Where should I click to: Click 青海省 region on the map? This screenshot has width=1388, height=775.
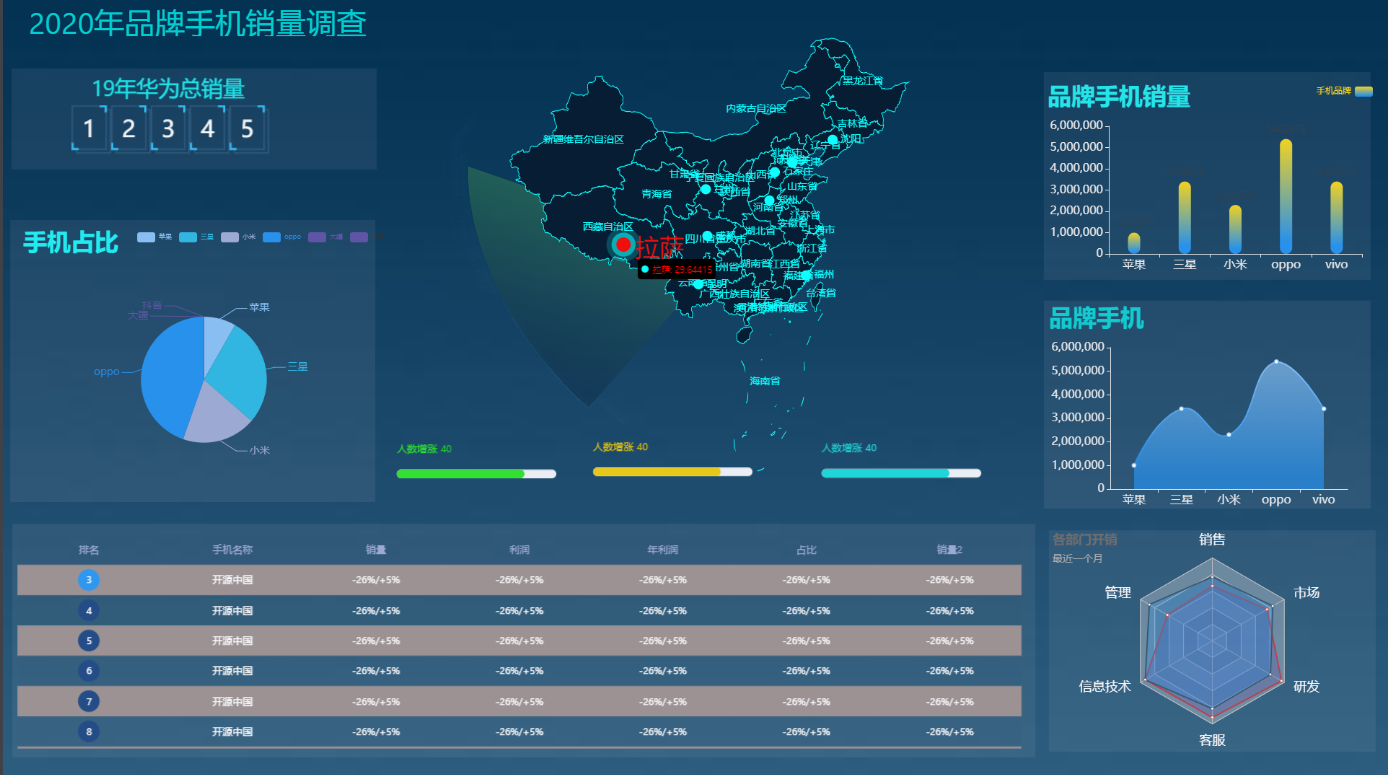[x=657, y=193]
